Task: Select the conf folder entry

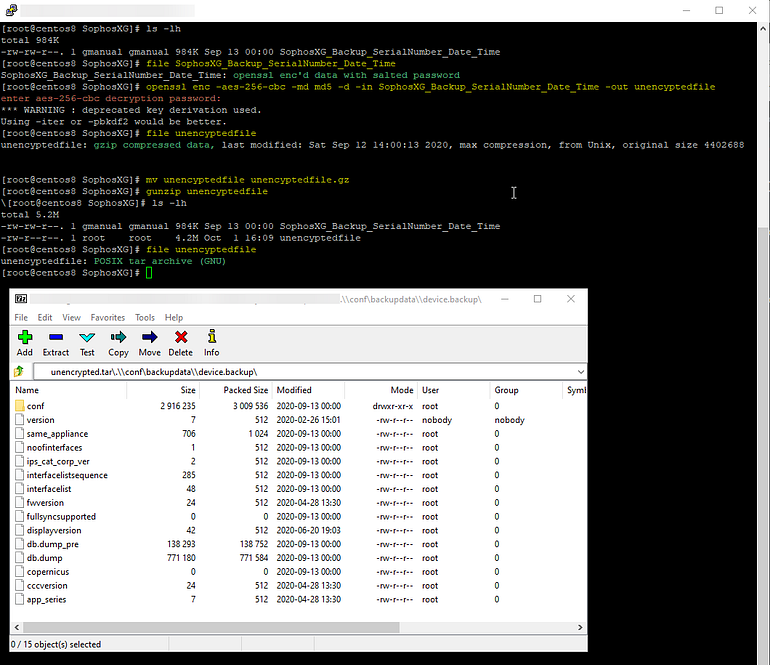Action: point(35,406)
